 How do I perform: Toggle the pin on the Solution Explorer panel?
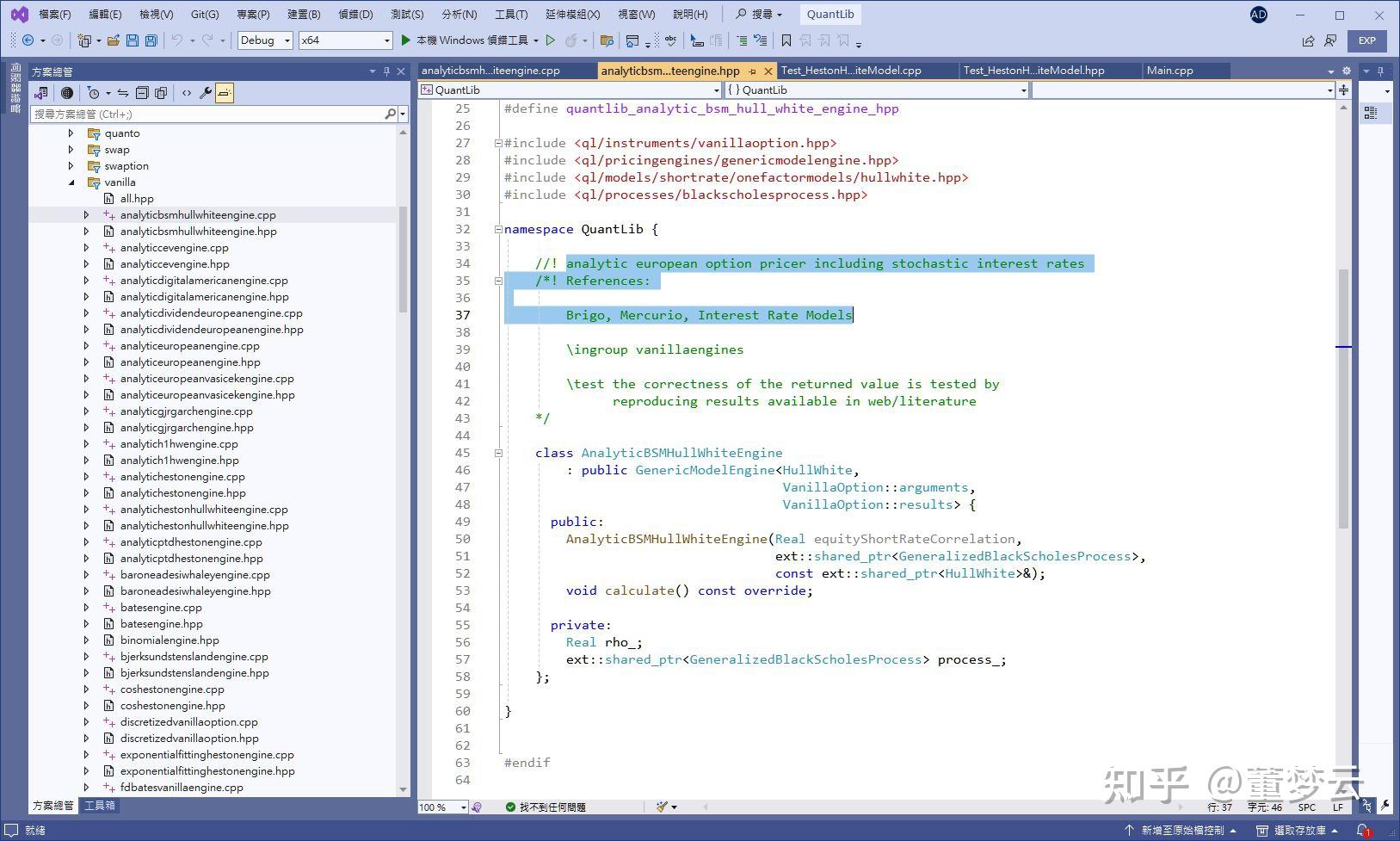tap(386, 71)
